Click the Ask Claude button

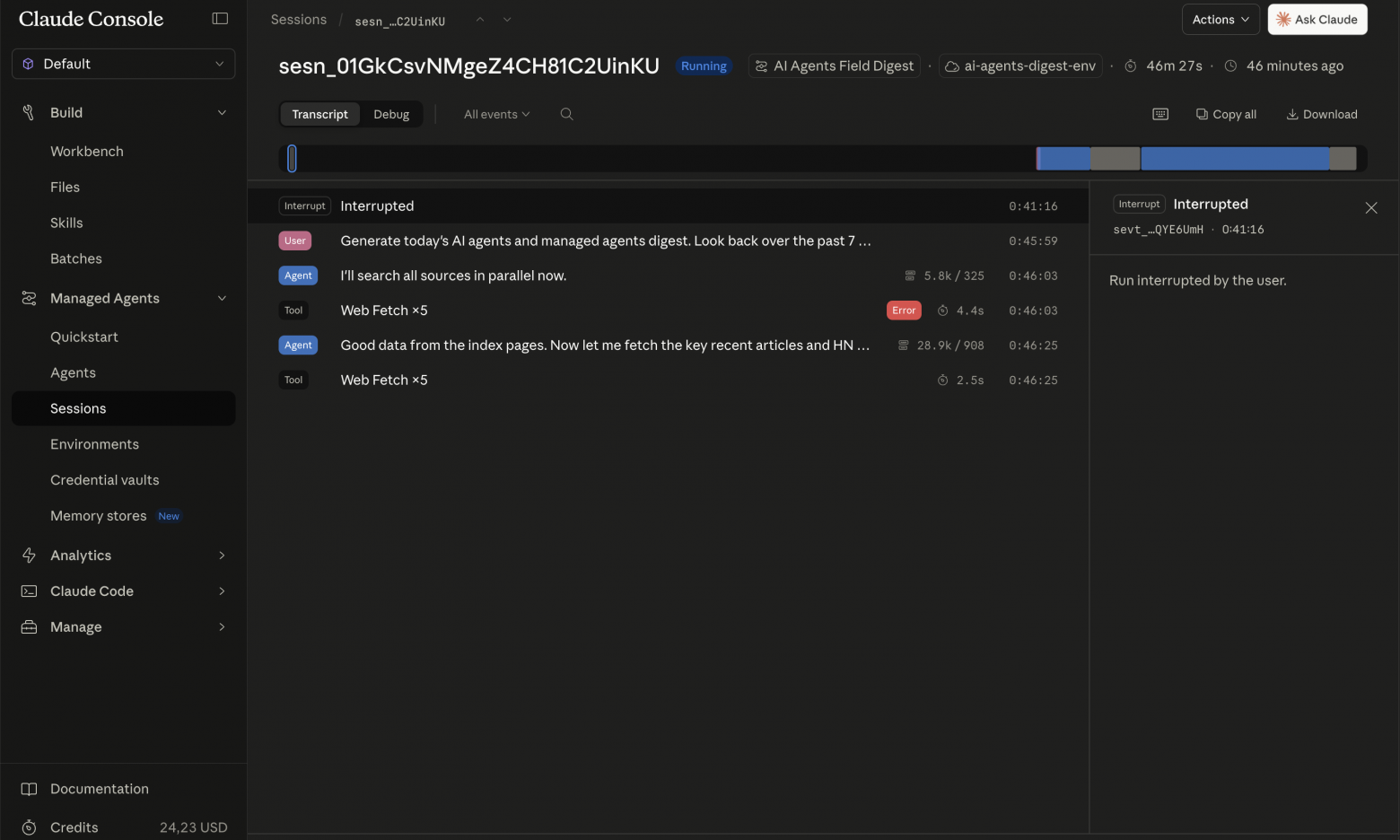coord(1317,20)
